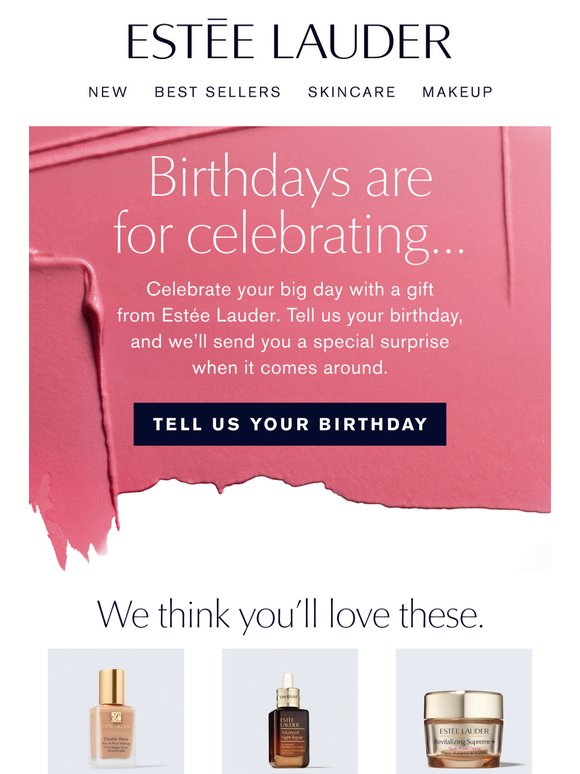Click the Estée Lauder logo header
580x774 pixels.
[289, 40]
